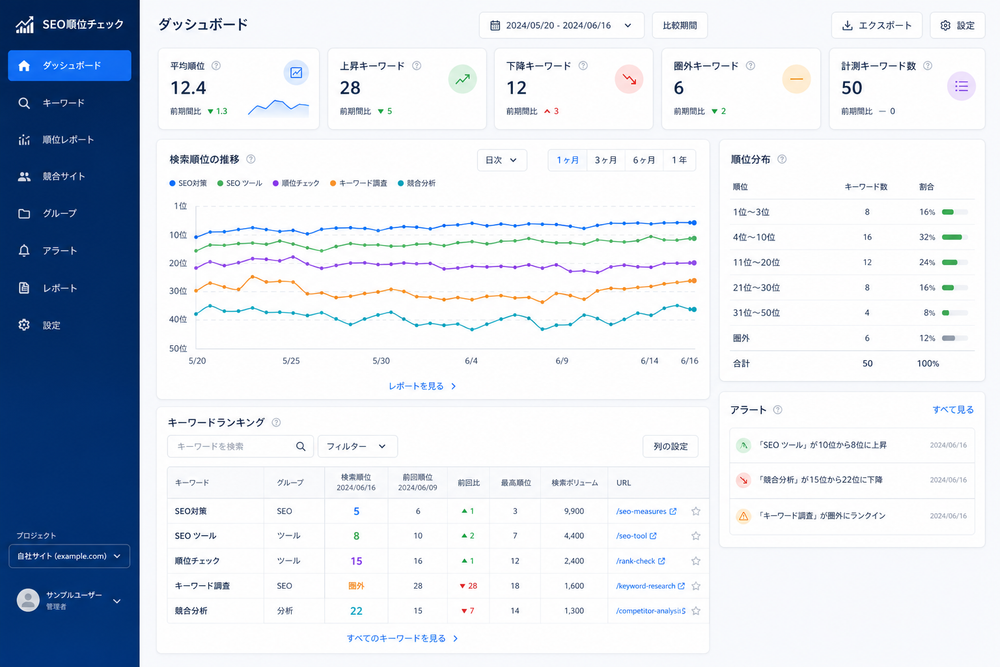Screen dimensions: 1000x667
Task: Toggle the 順位チェック legend series
Action: pos(296,184)
